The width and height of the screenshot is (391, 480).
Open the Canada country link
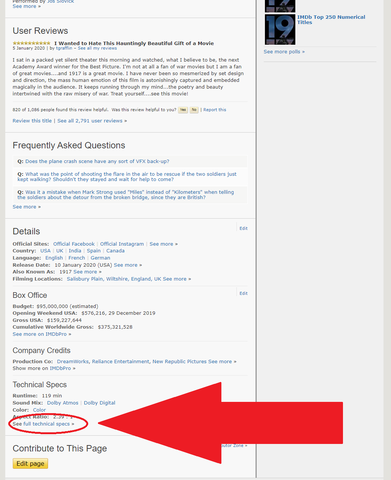(x=115, y=251)
